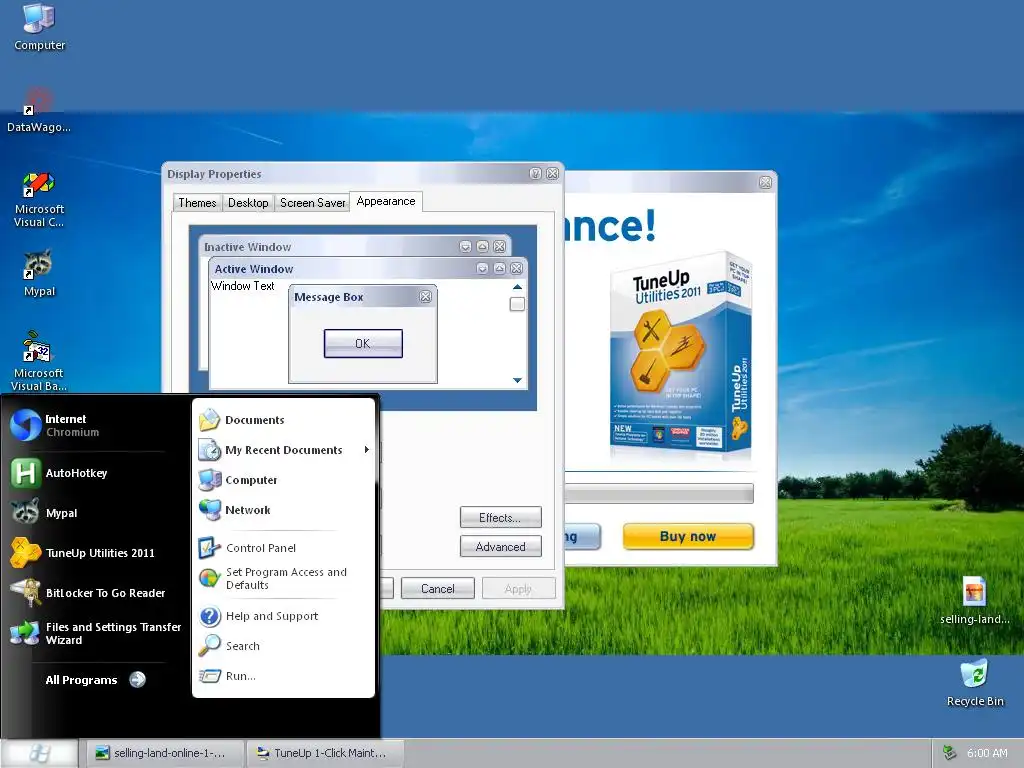Close the TuneUp promotion window
1024x768 pixels.
click(765, 183)
